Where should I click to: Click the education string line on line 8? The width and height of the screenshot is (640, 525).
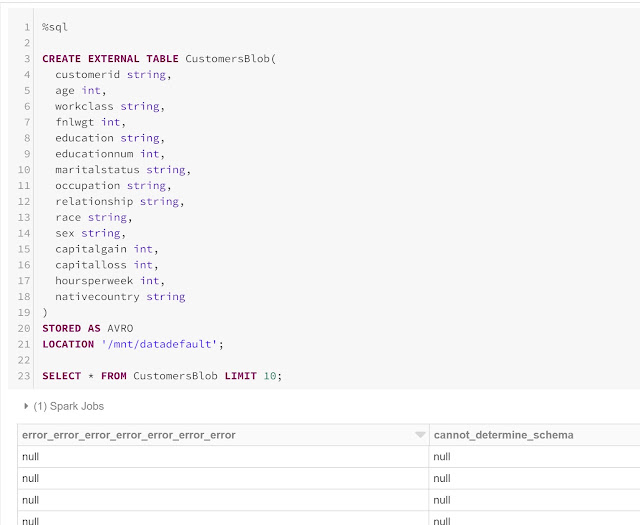pyautogui.click(x=110, y=138)
